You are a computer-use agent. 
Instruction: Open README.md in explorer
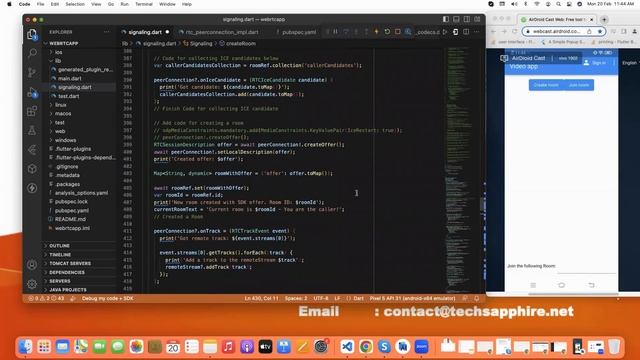(70, 219)
